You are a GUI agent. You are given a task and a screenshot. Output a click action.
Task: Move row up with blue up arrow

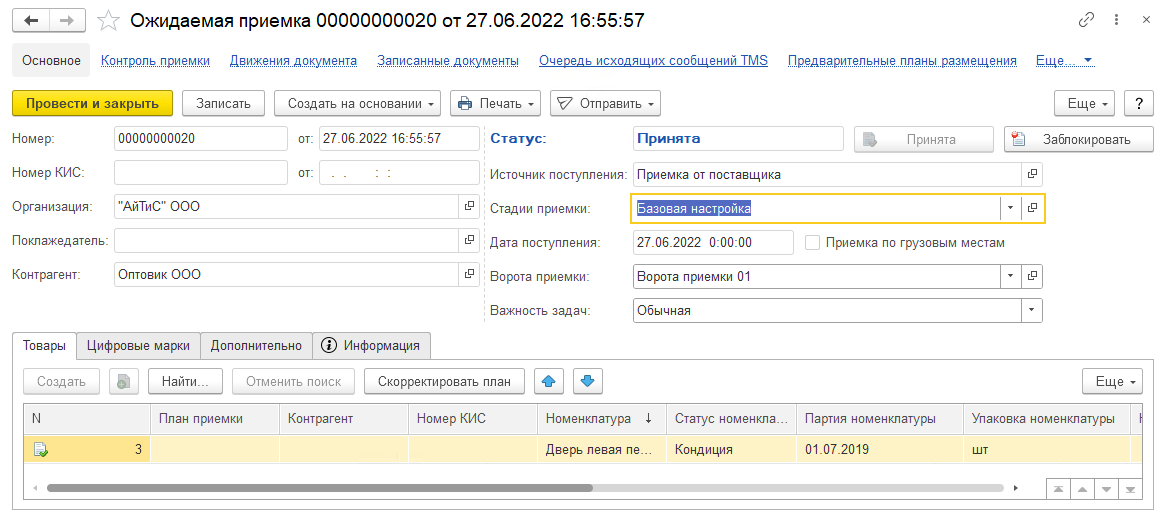click(x=549, y=381)
